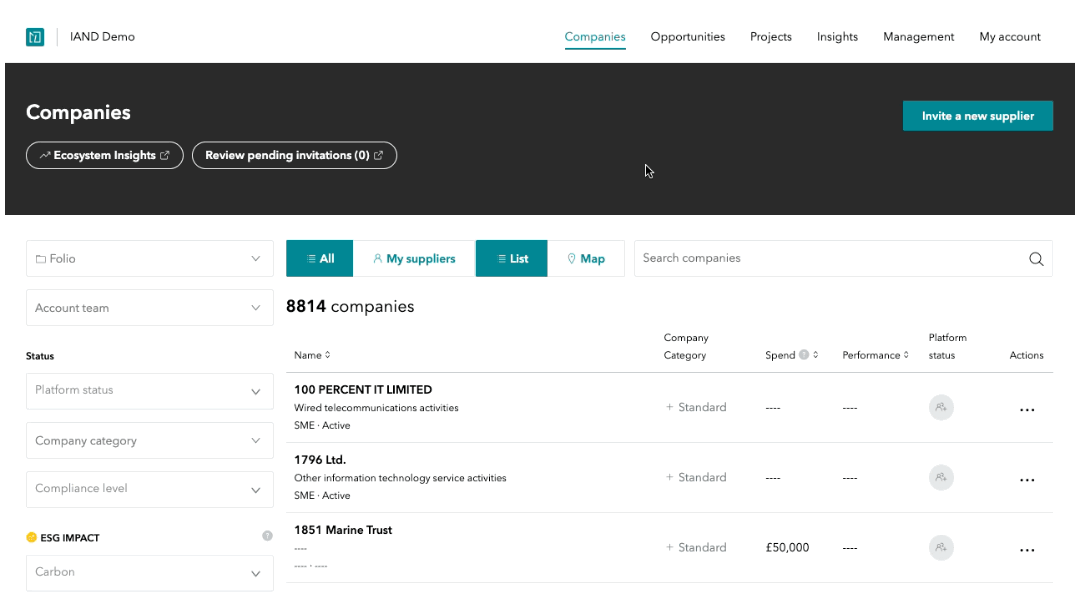
Task: Click Review pending invitations (0)
Action: (294, 155)
